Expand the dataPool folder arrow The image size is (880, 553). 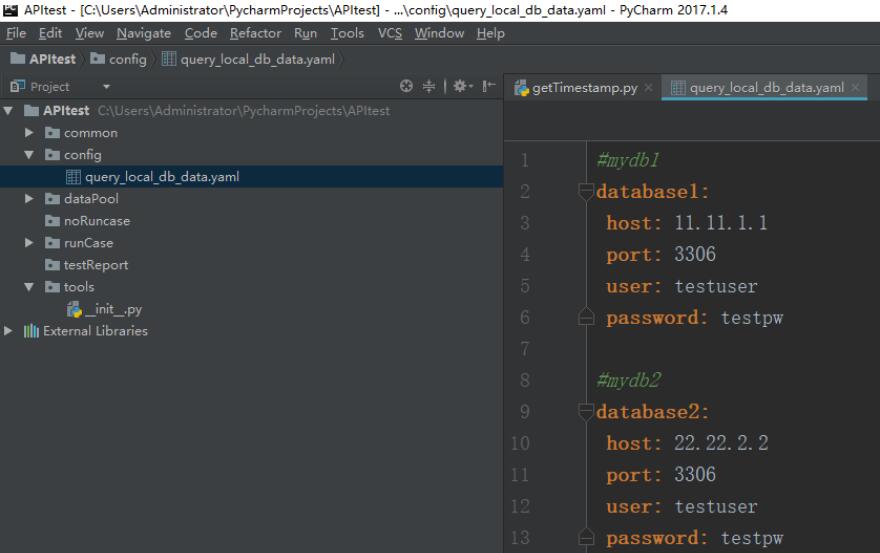coord(29,198)
